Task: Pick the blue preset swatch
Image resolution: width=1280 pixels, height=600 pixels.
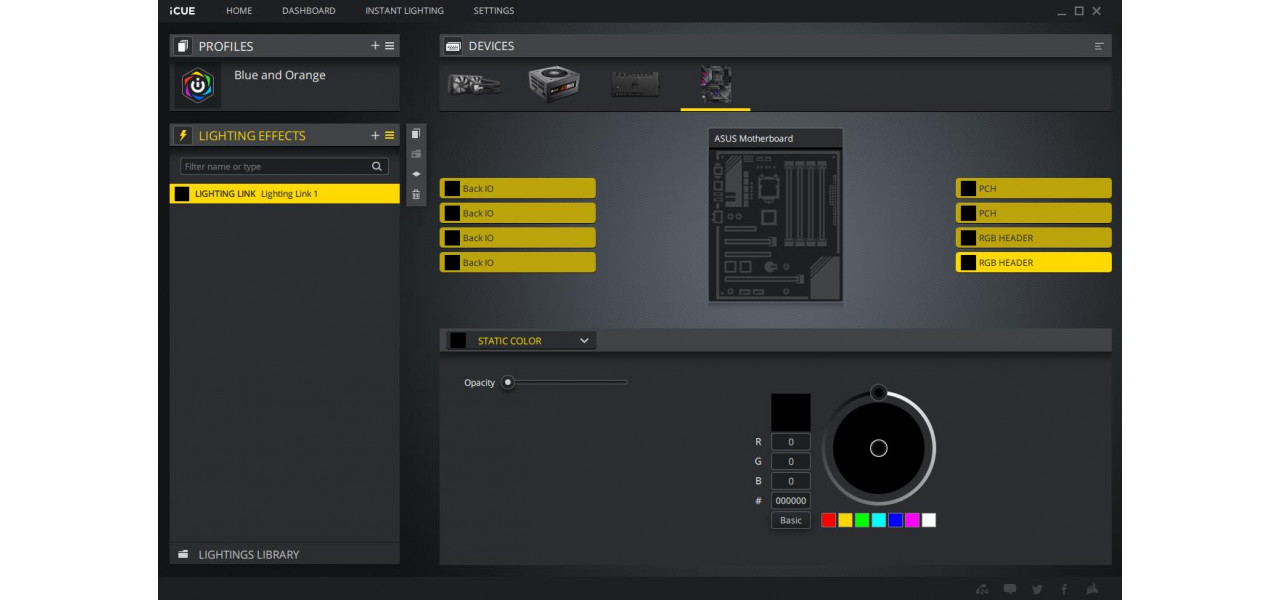Action: pyautogui.click(x=895, y=520)
